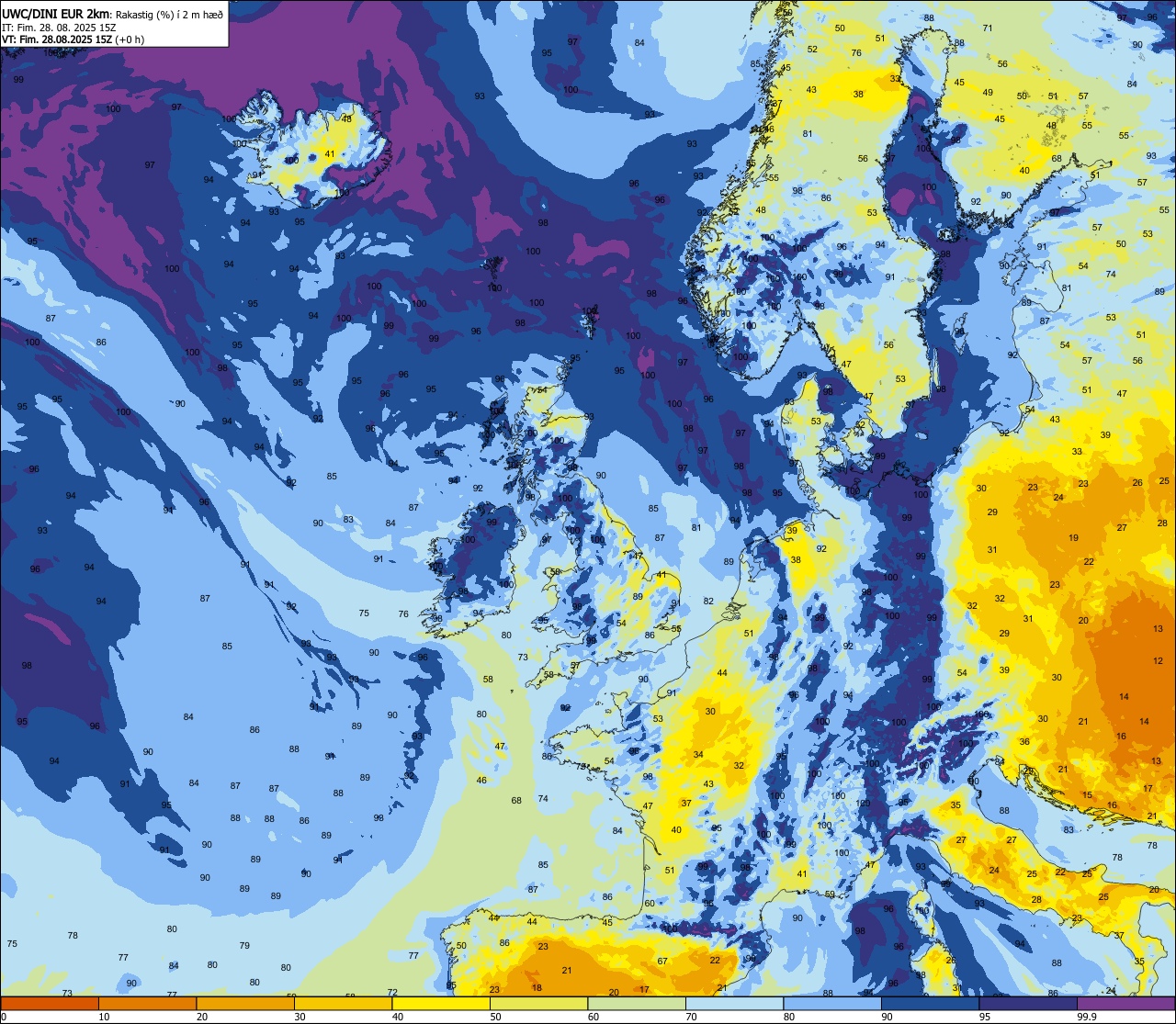
Task: Click the legend tick label "95"
Action: 985,1017
